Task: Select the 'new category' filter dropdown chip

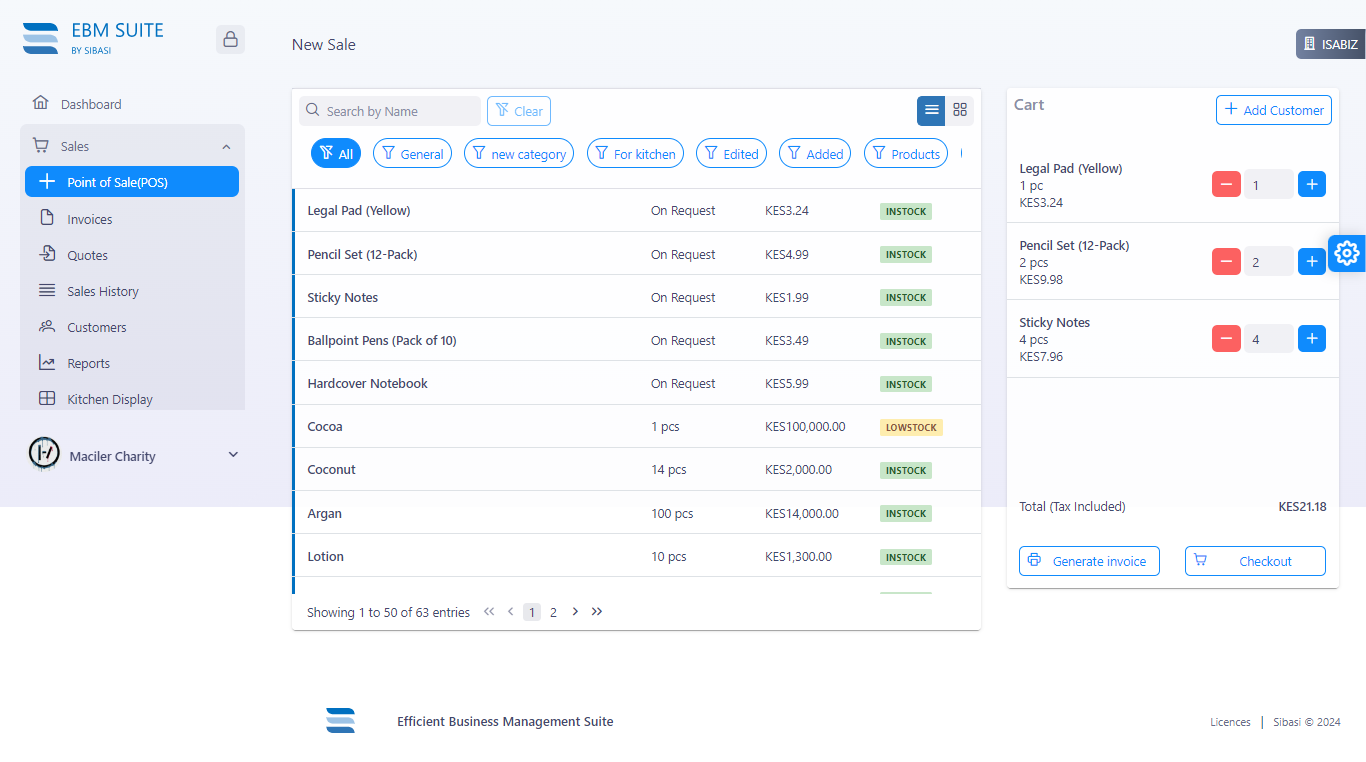Action: coord(518,153)
